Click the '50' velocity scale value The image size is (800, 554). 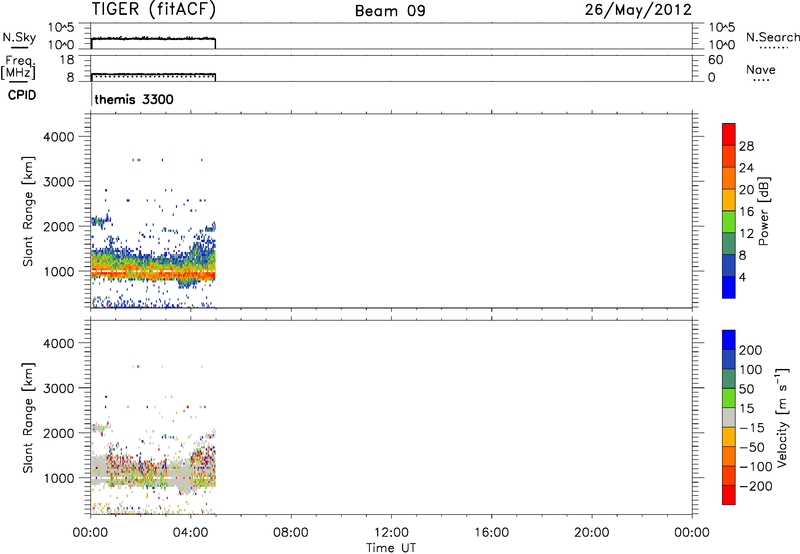click(747, 389)
